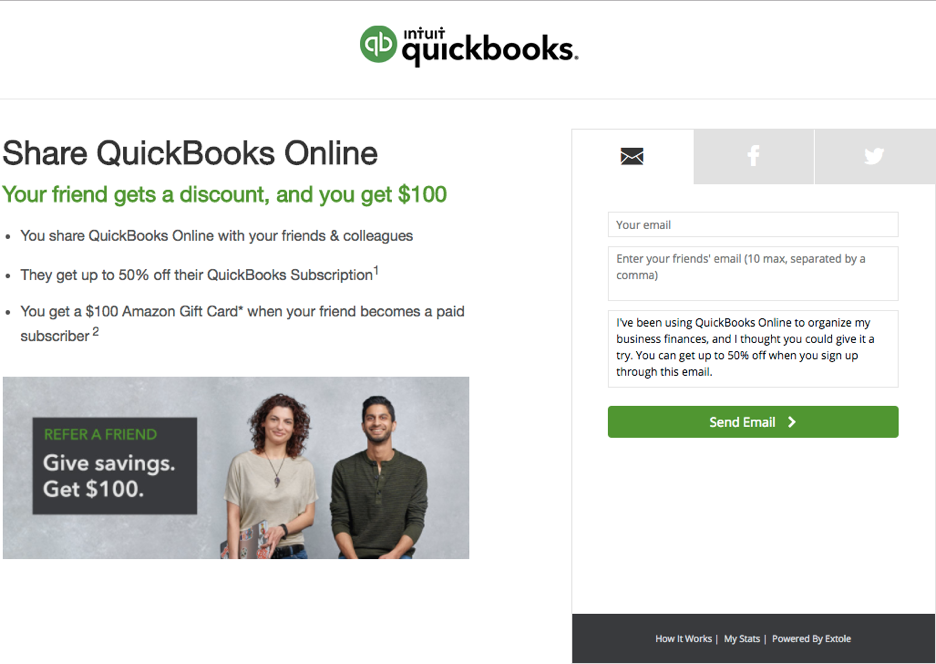The height and width of the screenshot is (664, 936).
Task: Click the friends' email addresses text area
Action: tap(753, 273)
